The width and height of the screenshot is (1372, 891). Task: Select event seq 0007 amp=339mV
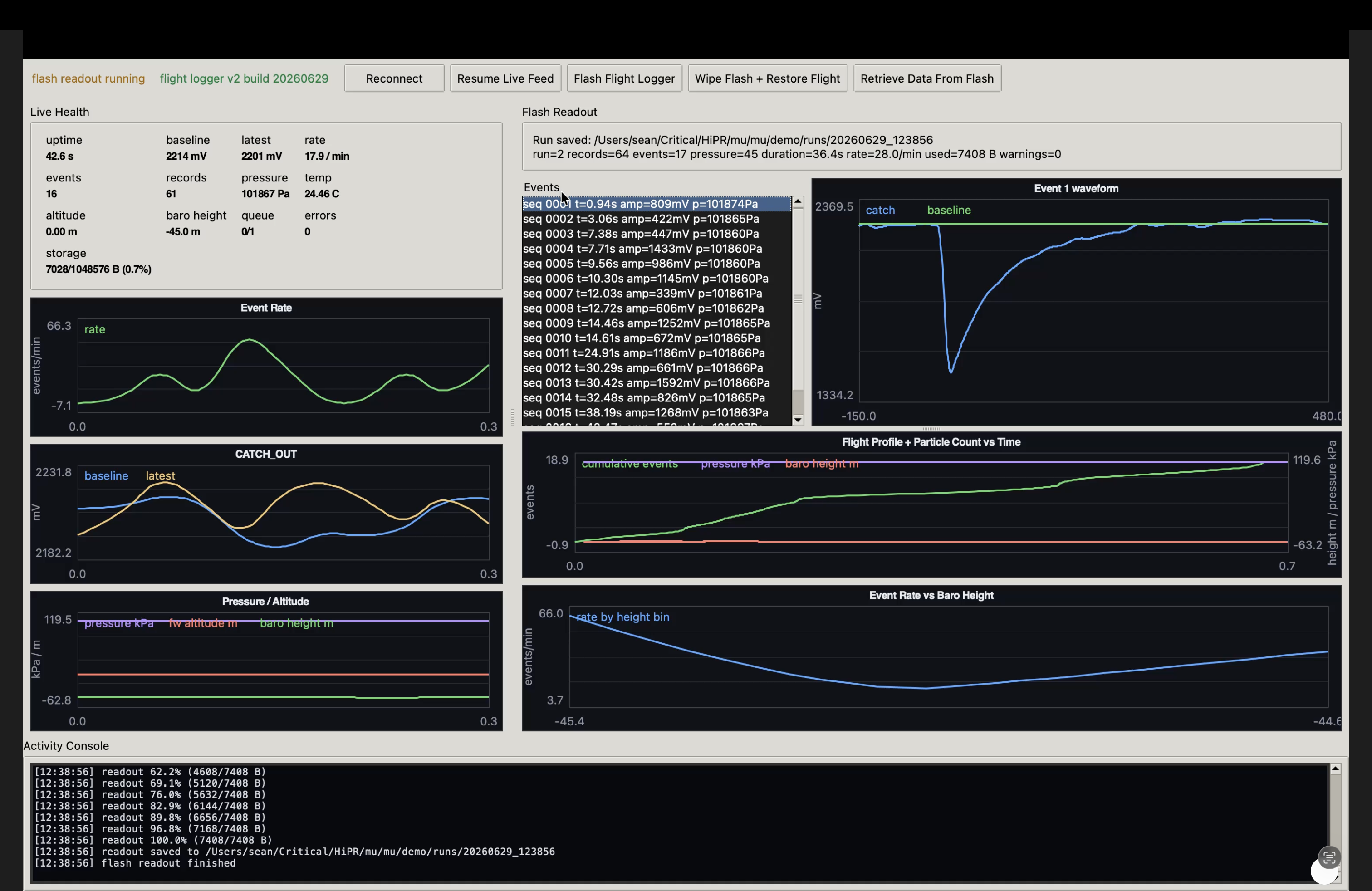(657, 294)
